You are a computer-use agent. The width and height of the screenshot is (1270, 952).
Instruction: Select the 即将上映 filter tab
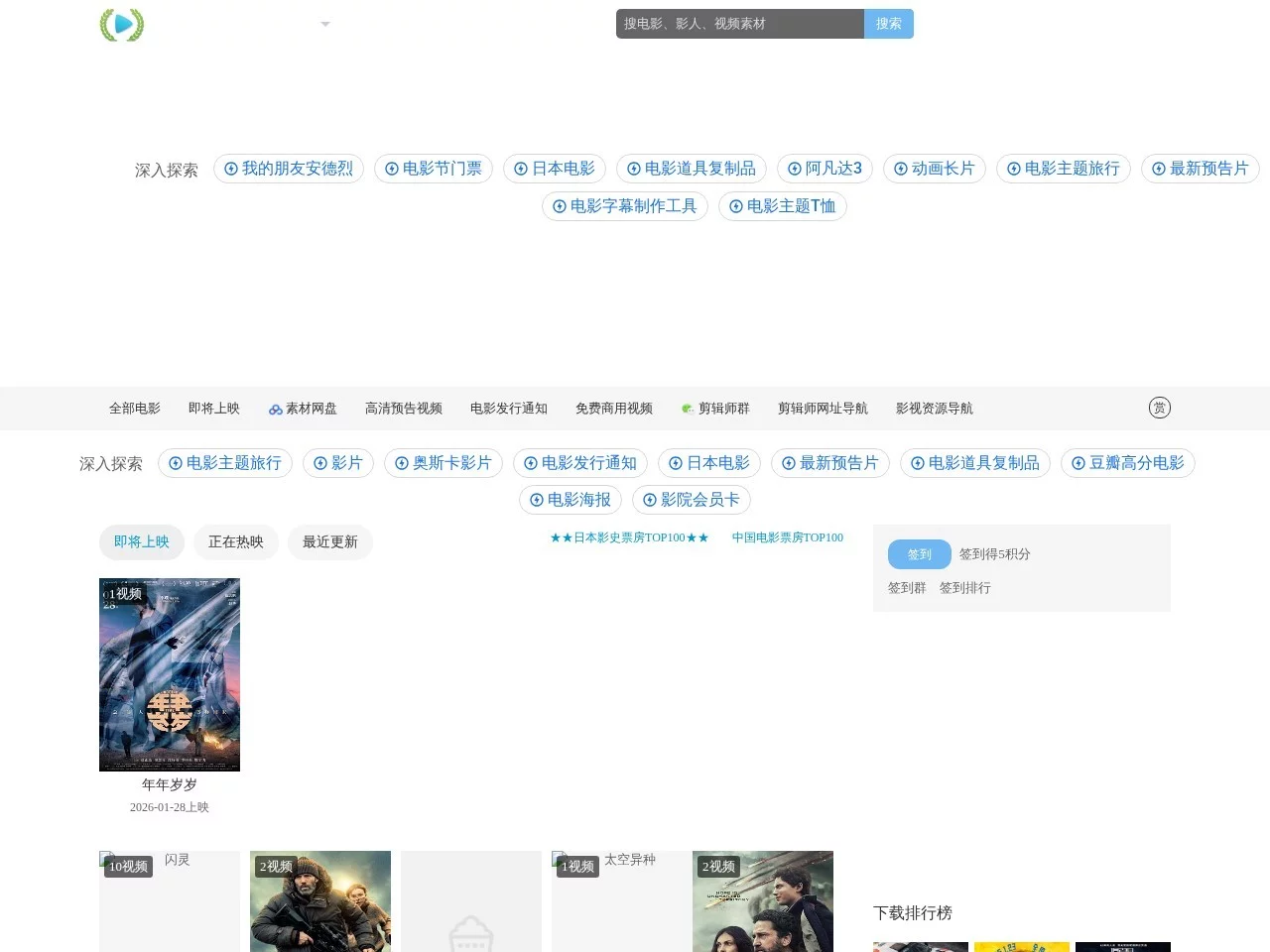point(142,541)
